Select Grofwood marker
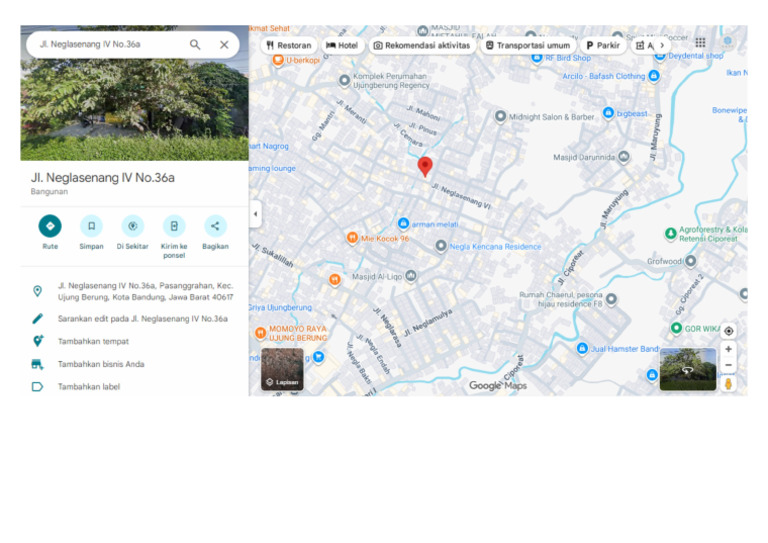Viewport: 768px width, 543px height. click(x=690, y=261)
